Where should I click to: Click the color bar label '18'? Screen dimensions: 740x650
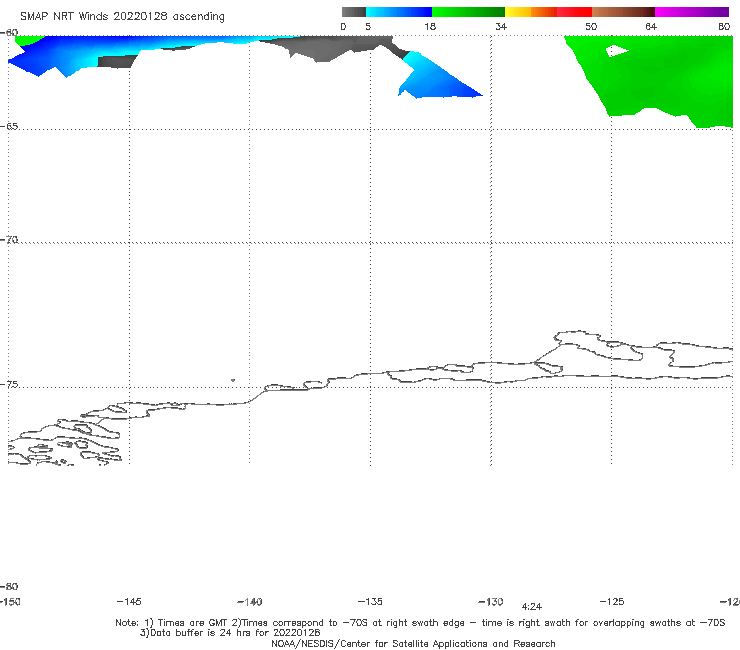[430, 26]
